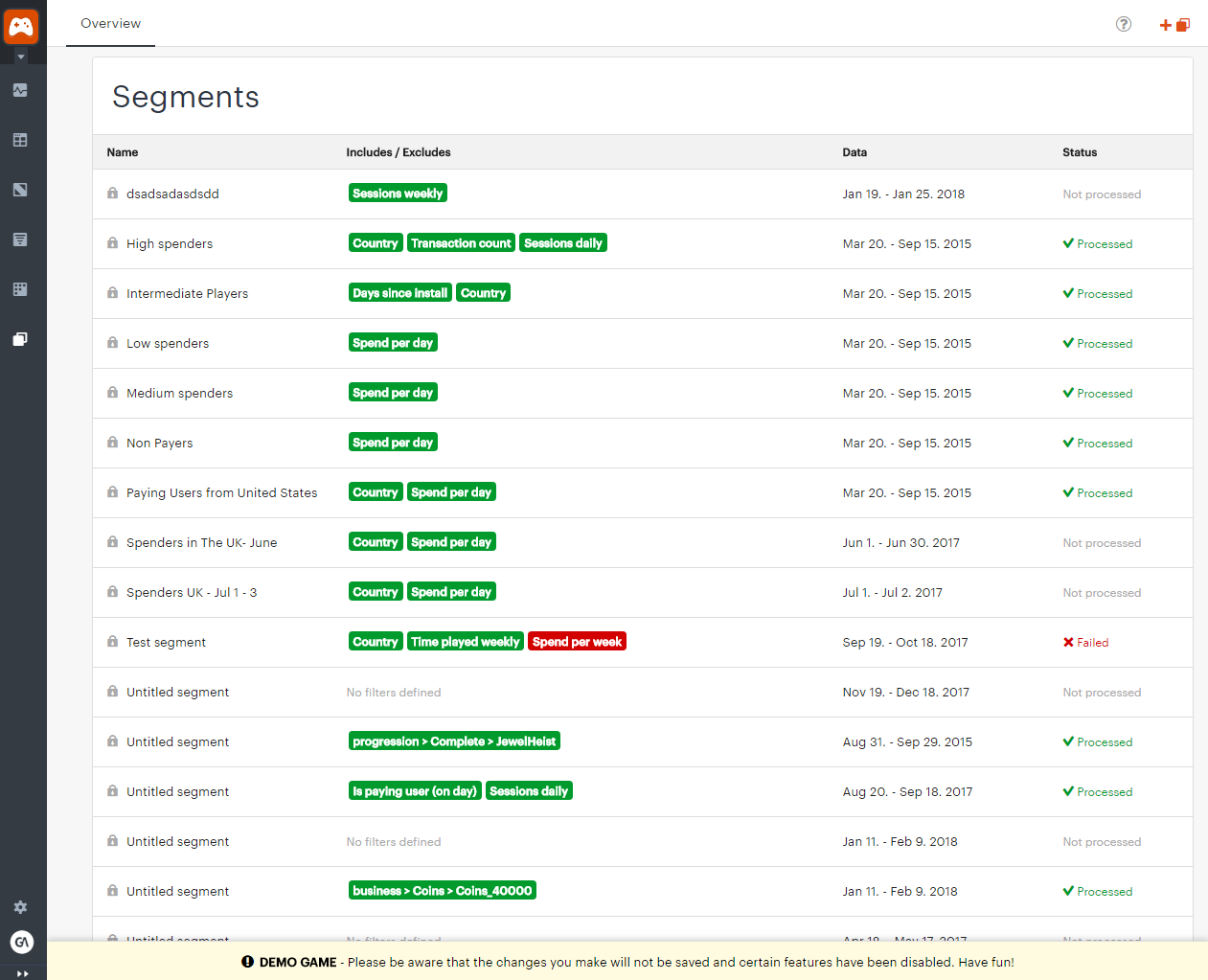
Task: Click the Is paying user (on day) tag
Action: point(415,791)
